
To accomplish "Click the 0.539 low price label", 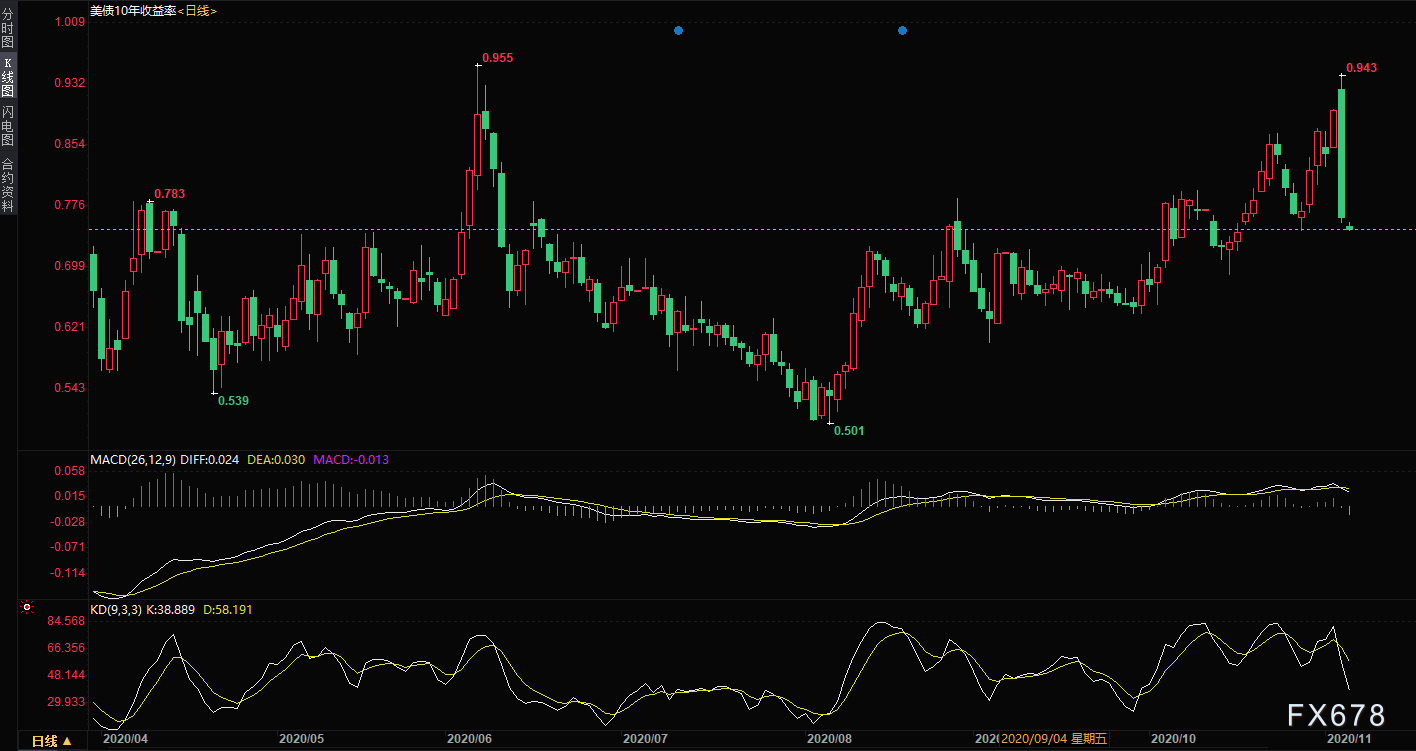I will pyautogui.click(x=233, y=400).
